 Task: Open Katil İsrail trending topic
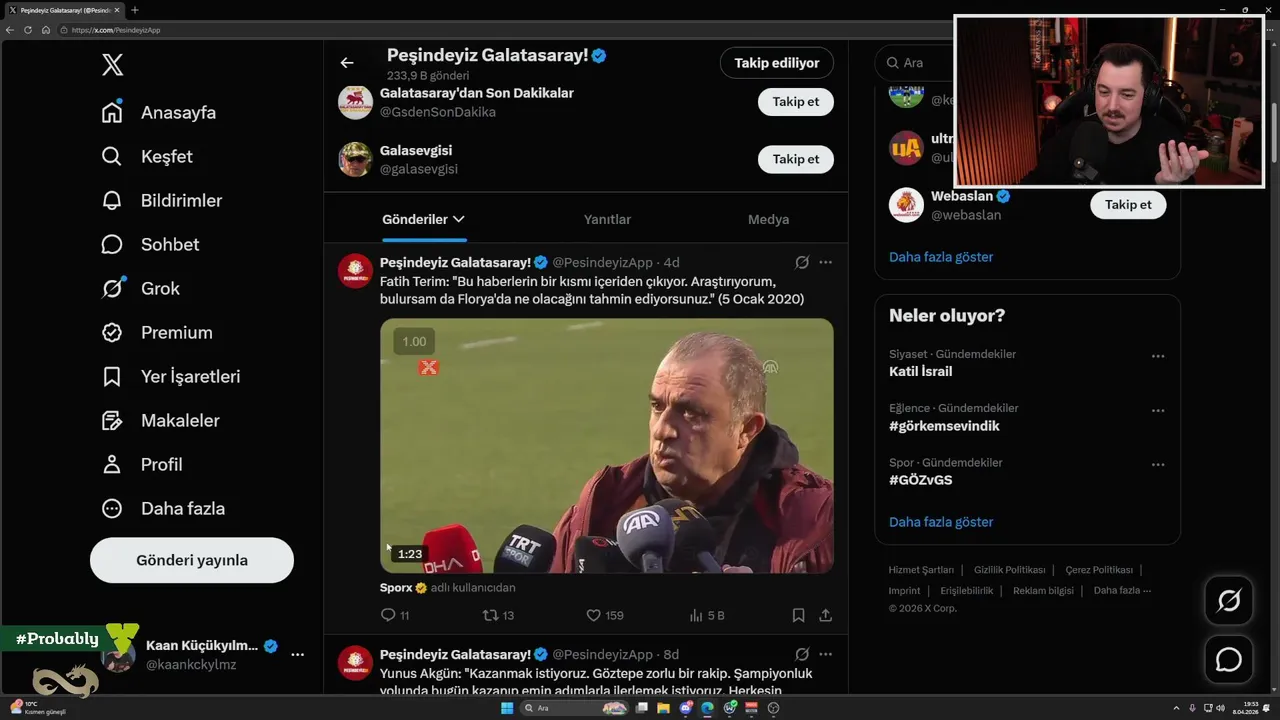click(x=920, y=371)
